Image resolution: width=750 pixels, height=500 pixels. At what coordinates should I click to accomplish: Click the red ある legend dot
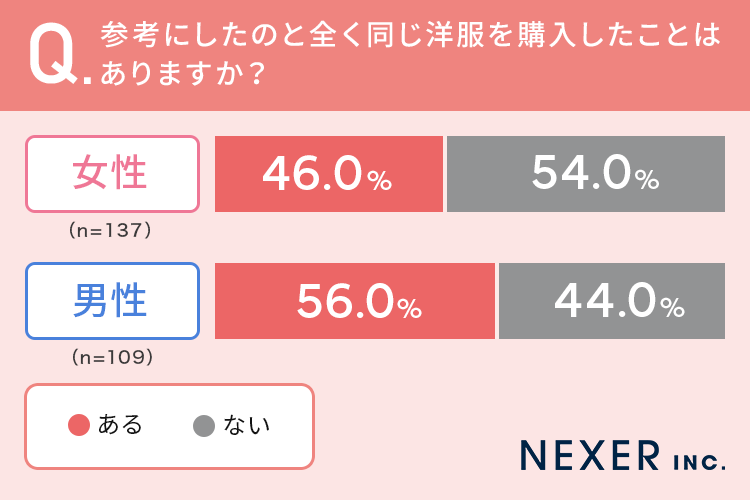click(x=79, y=426)
